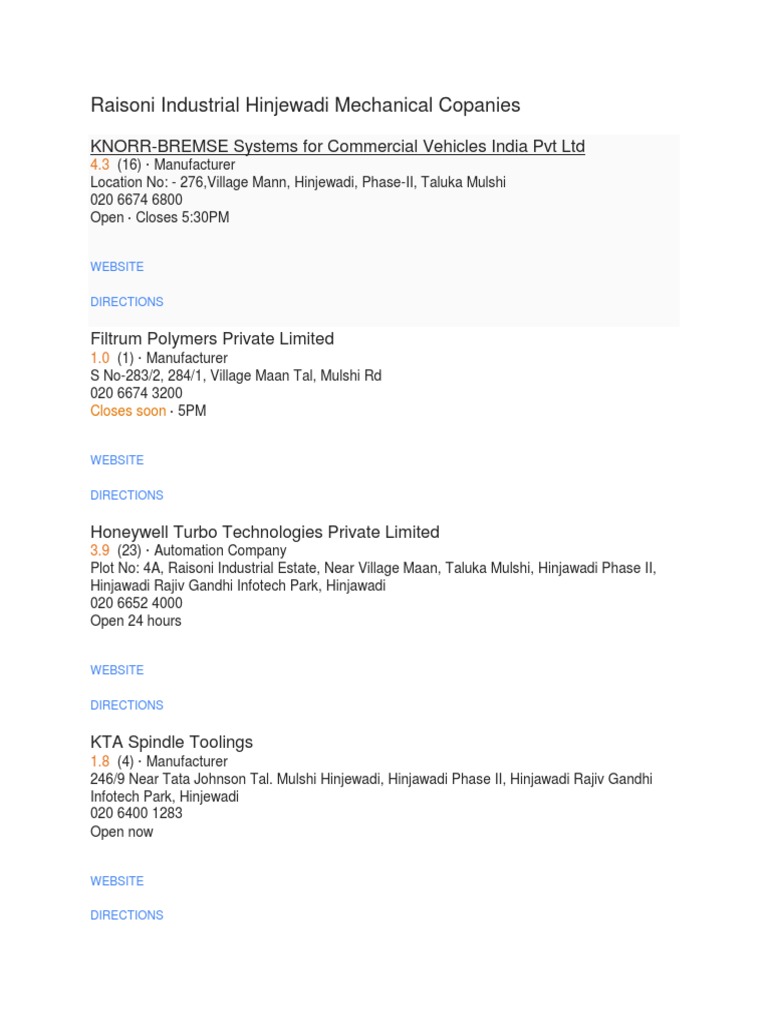Screen dimensions: 768x1024
Task: Click Honeywell phone number 020 6652 4000
Action: click(x=136, y=603)
